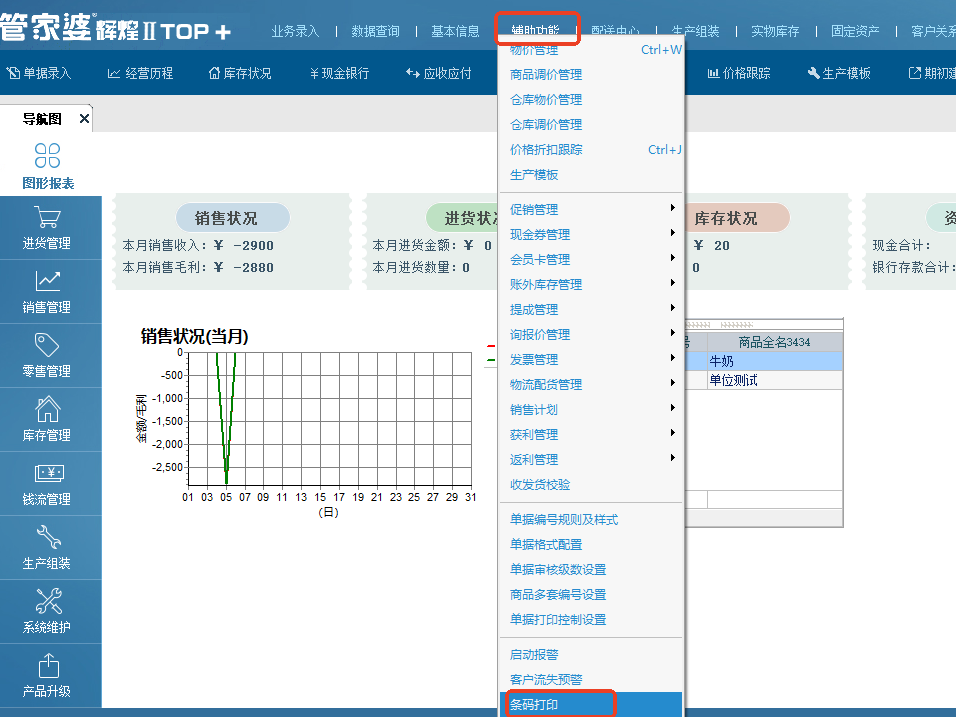Close the 导航图 tab
The width and height of the screenshot is (956, 717).
[x=84, y=119]
